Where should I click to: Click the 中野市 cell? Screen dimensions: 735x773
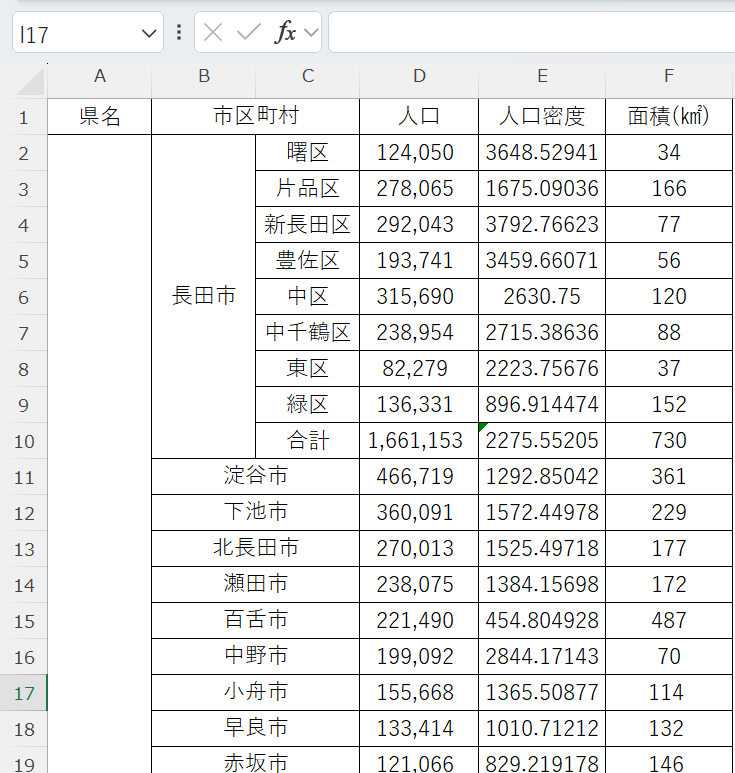255,656
